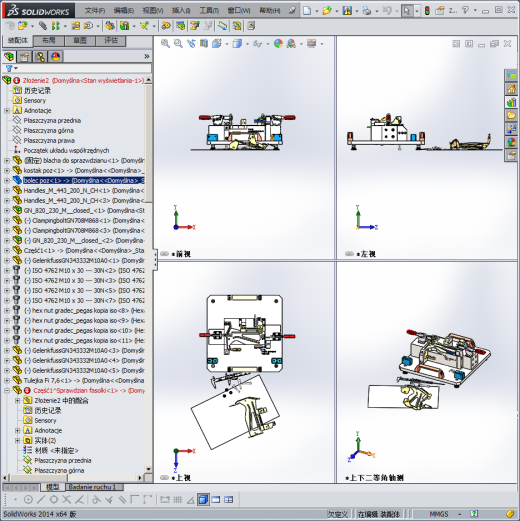Viewport: 520px width, 521px height.
Task: Click the Zoom to Fit magnifier icon
Action: point(165,43)
